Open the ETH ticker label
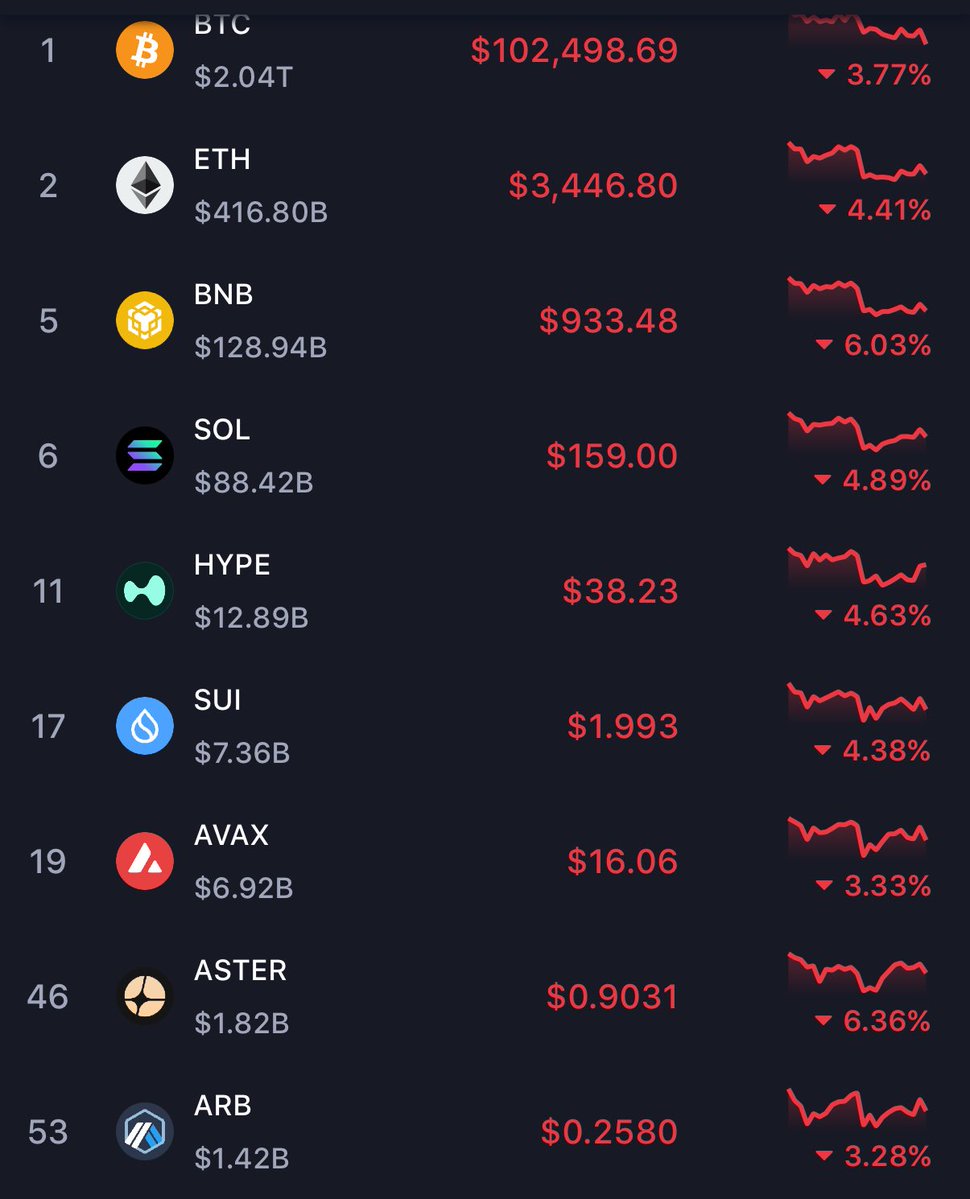The image size is (970, 1199). point(222,160)
